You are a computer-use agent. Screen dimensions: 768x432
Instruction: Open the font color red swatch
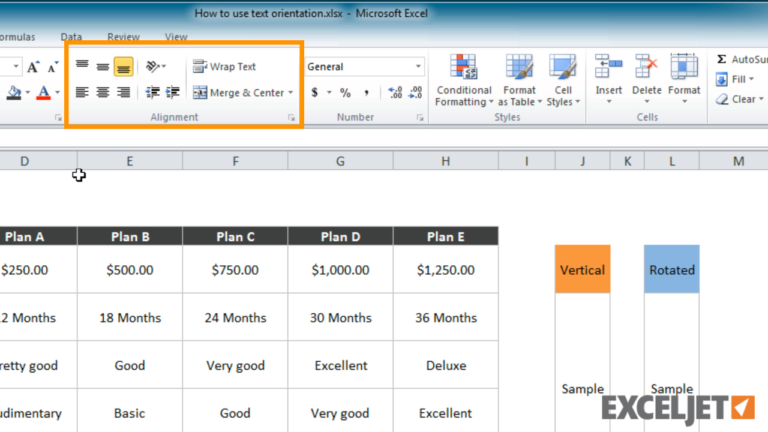click(43, 93)
